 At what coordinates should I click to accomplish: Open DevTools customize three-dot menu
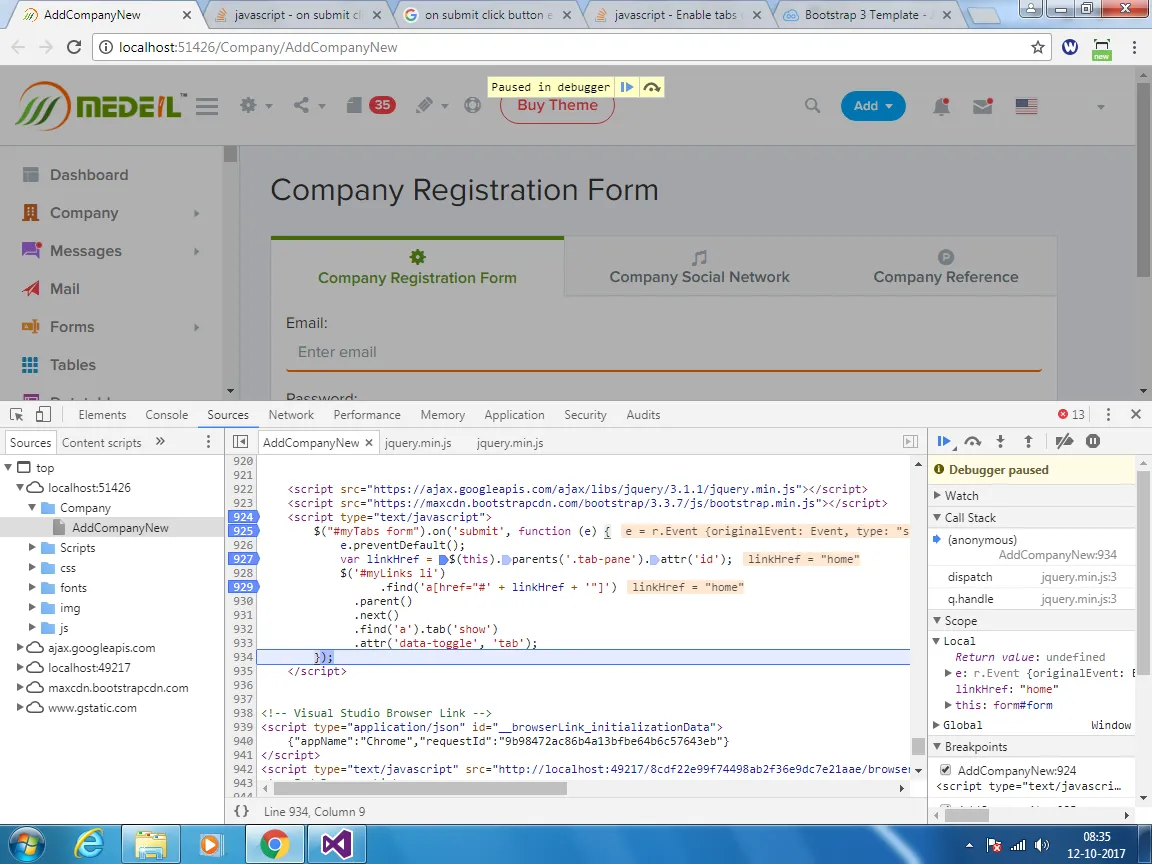[x=1108, y=414]
